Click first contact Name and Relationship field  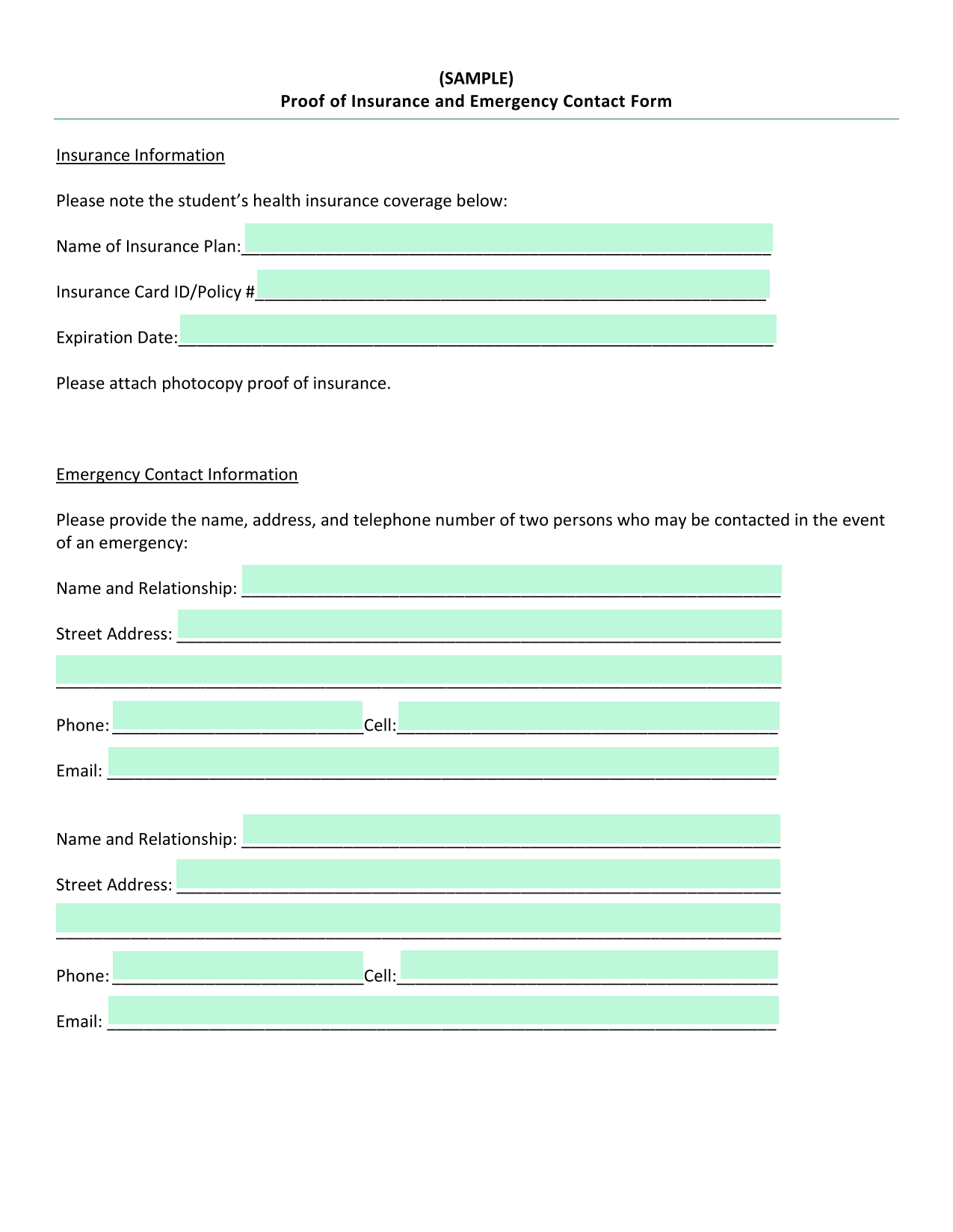[512, 579]
